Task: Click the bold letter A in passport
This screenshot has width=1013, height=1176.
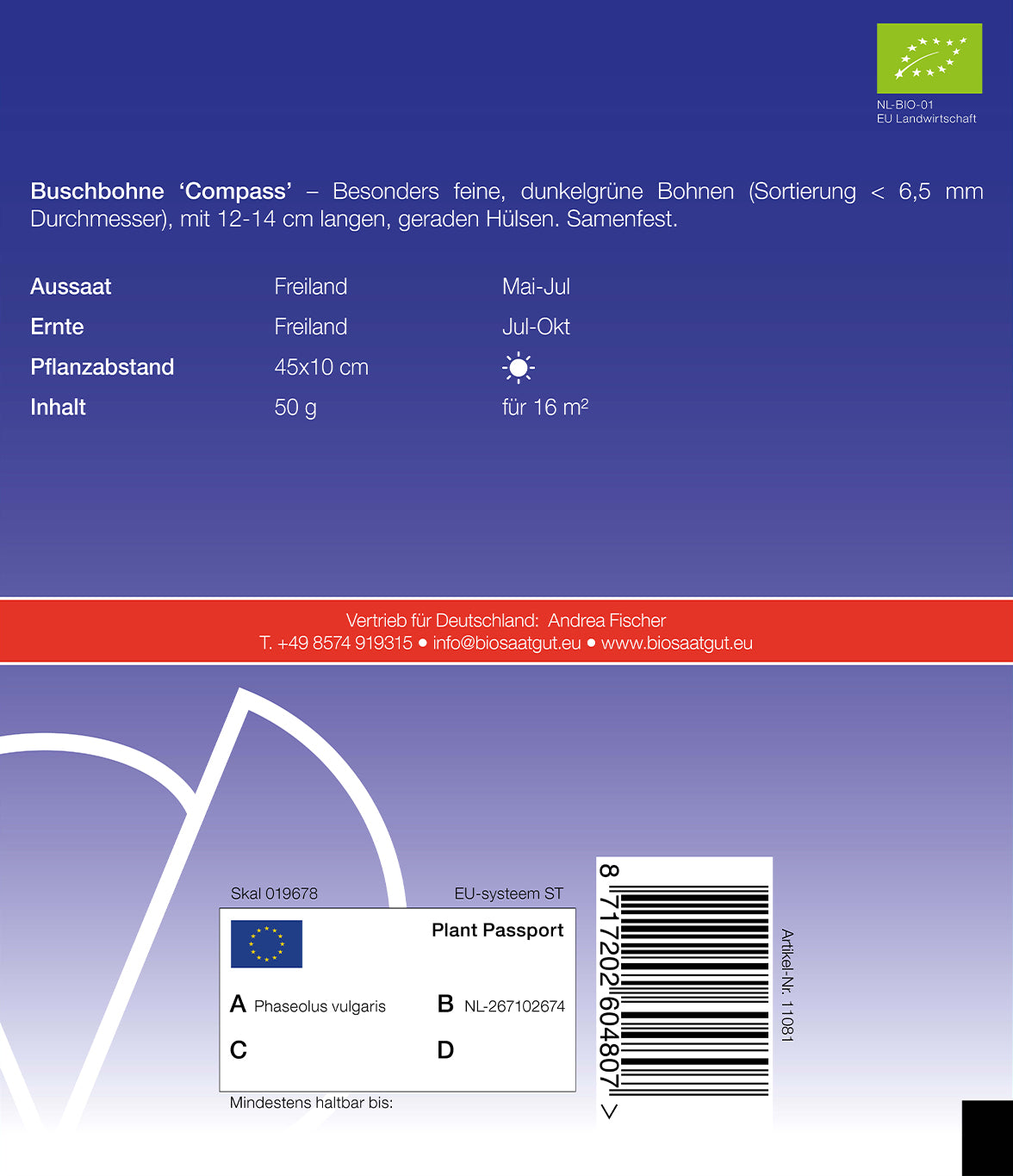Action: (x=239, y=1005)
